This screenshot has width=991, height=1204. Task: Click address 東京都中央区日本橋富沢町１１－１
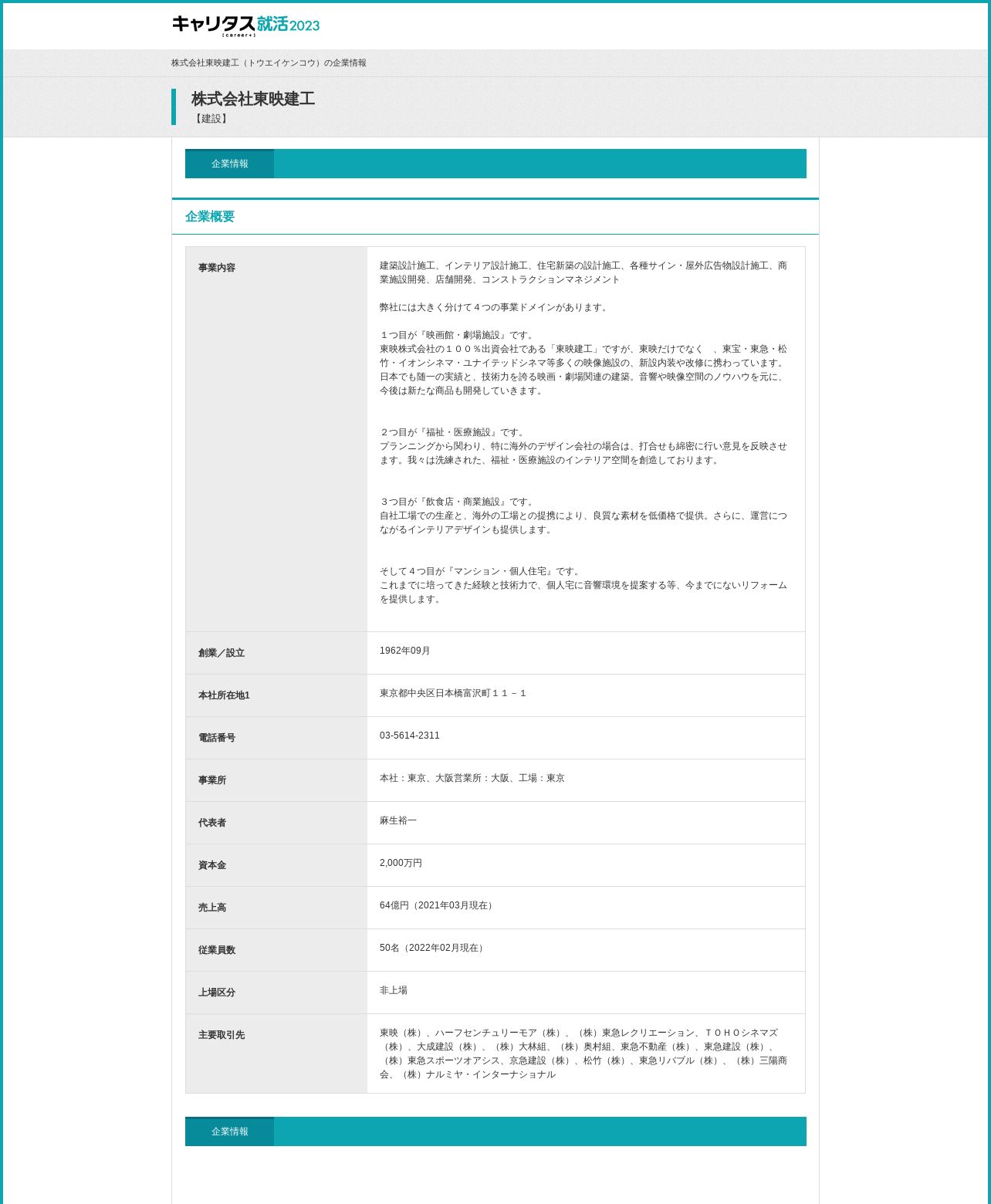pyautogui.click(x=453, y=693)
